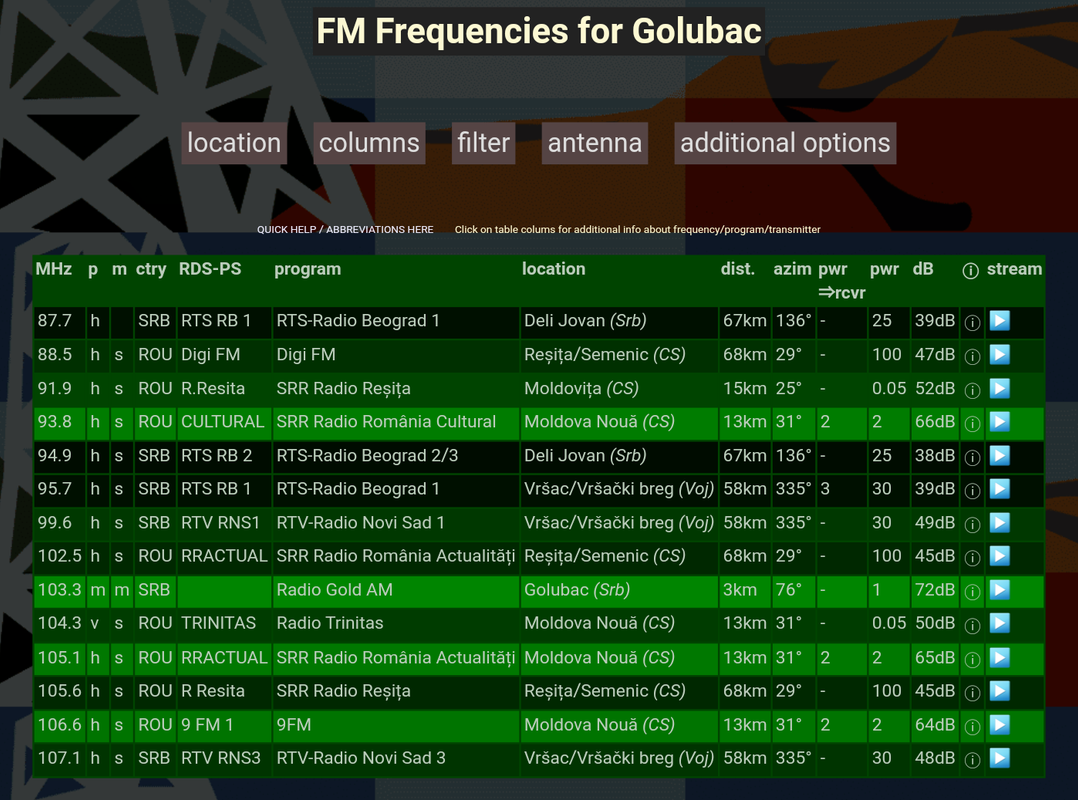Open info icon for 103.3 MHz row
This screenshot has width=1078, height=800.
[x=972, y=591]
